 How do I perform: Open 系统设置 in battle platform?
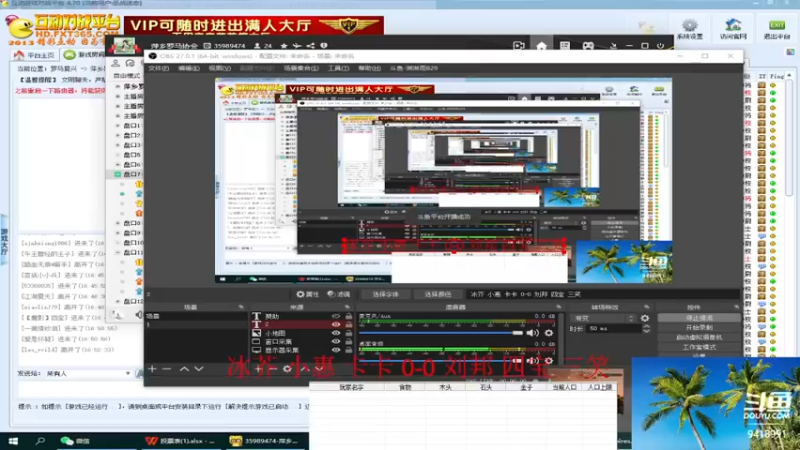[x=690, y=29]
